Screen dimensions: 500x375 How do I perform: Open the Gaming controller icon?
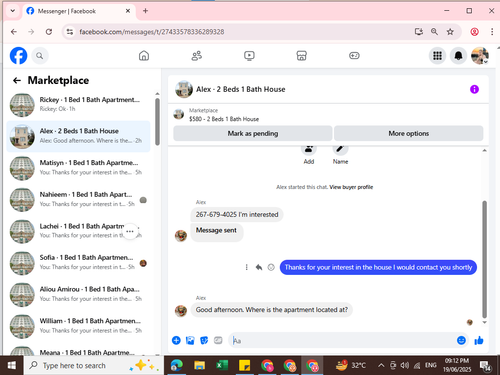[x=354, y=56]
